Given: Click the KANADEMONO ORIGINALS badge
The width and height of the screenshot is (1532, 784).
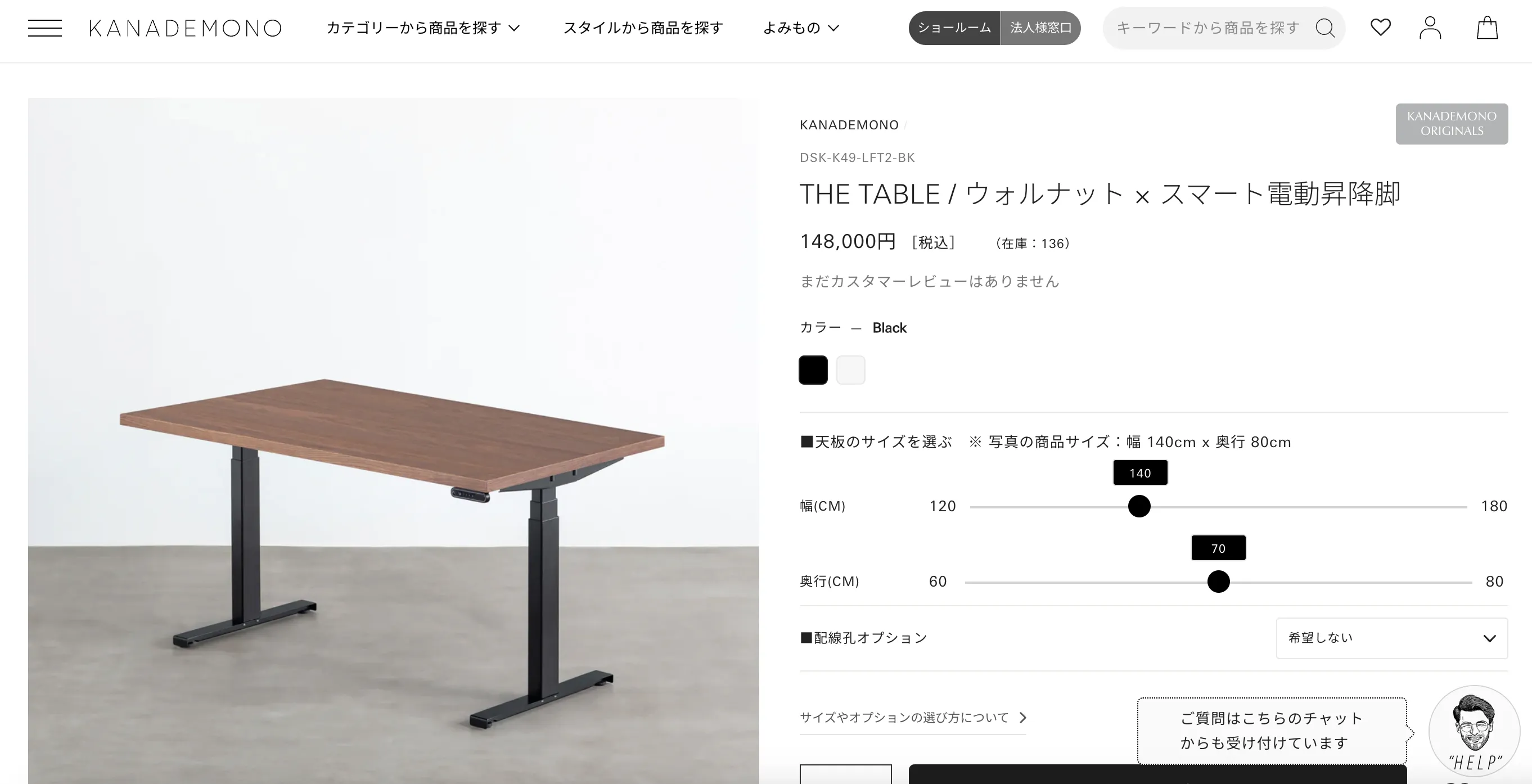Looking at the screenshot, I should [1451, 124].
